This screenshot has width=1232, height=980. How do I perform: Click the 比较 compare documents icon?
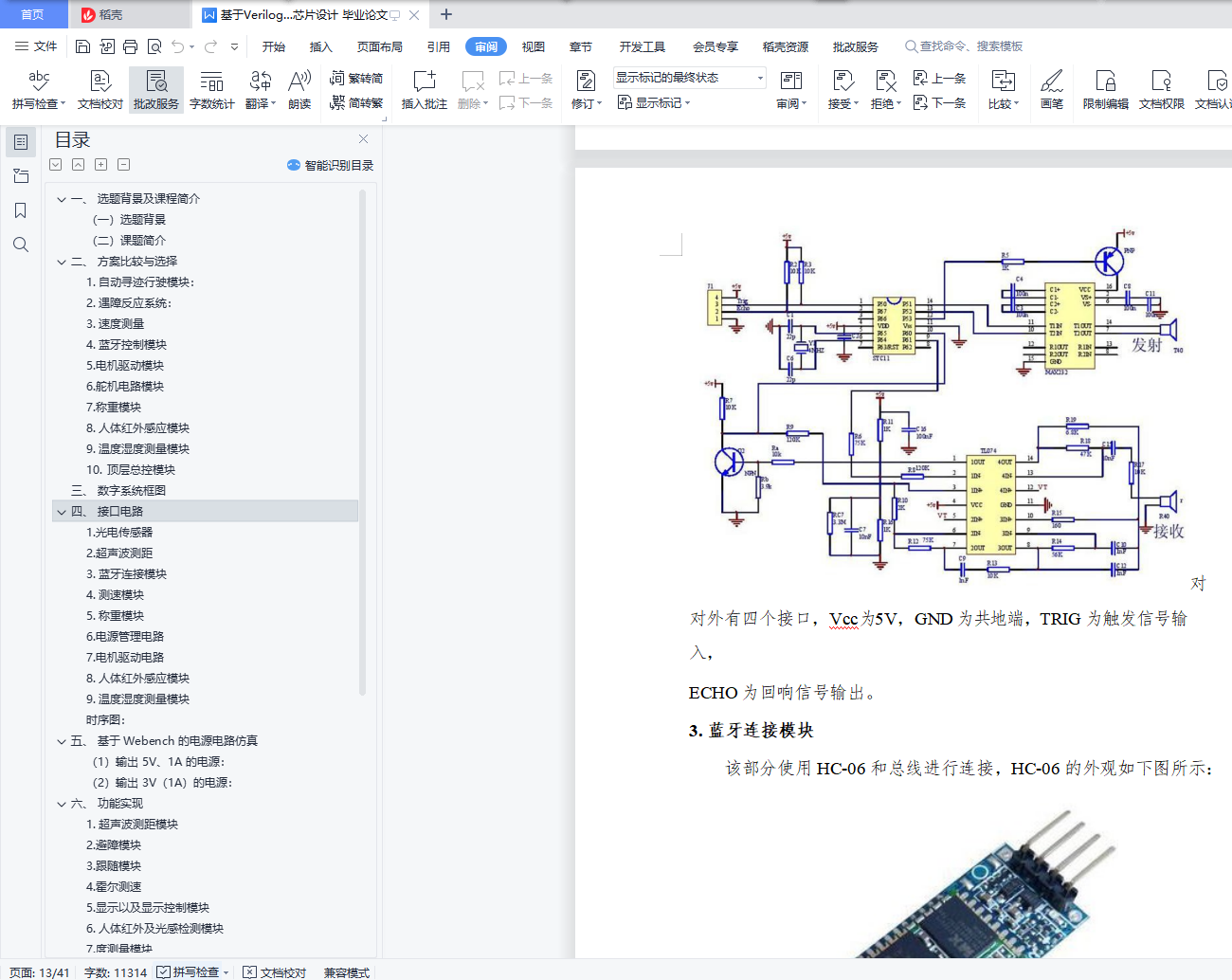click(x=1003, y=82)
